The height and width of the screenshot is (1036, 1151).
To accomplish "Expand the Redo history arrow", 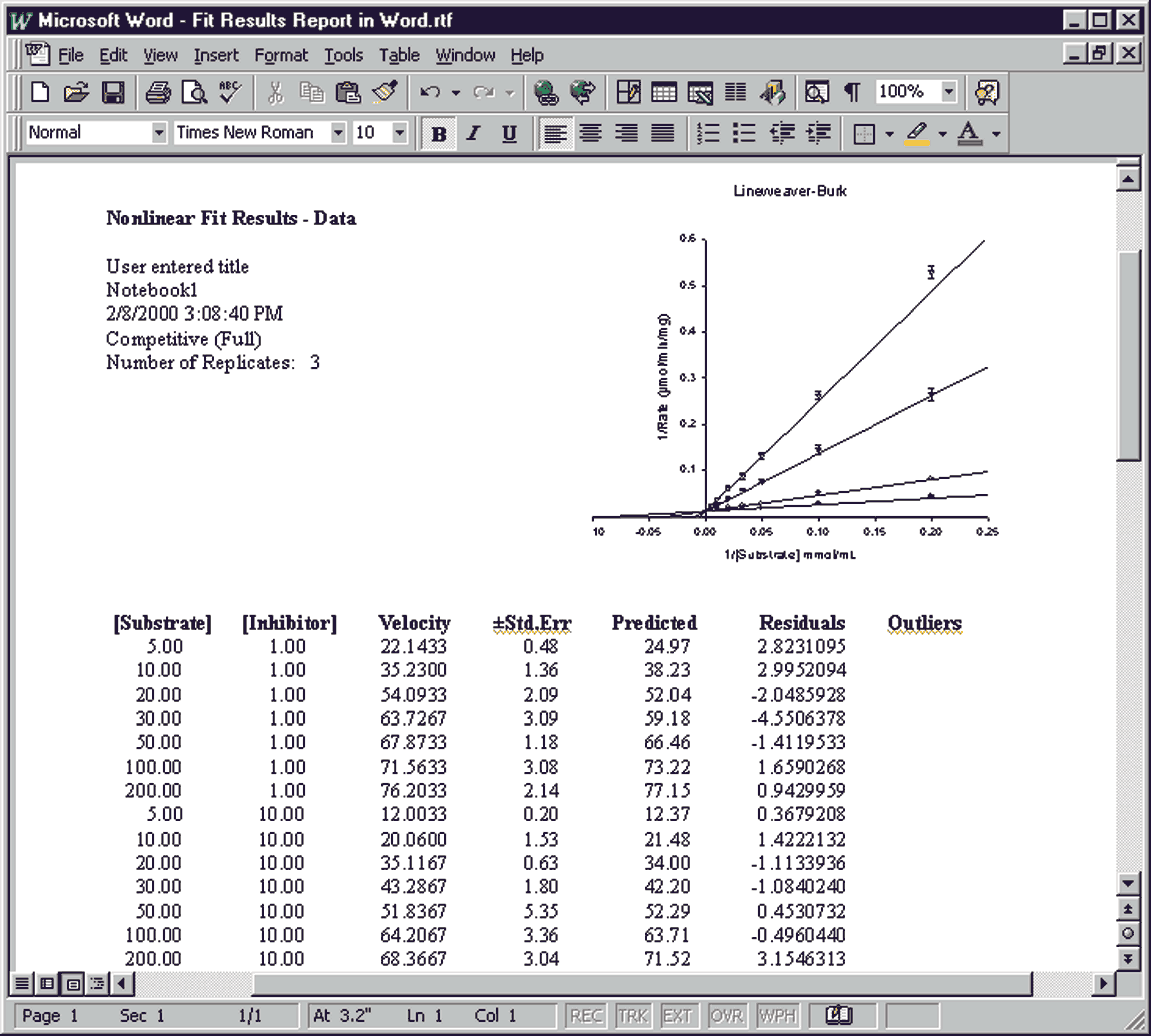I will (x=510, y=93).
